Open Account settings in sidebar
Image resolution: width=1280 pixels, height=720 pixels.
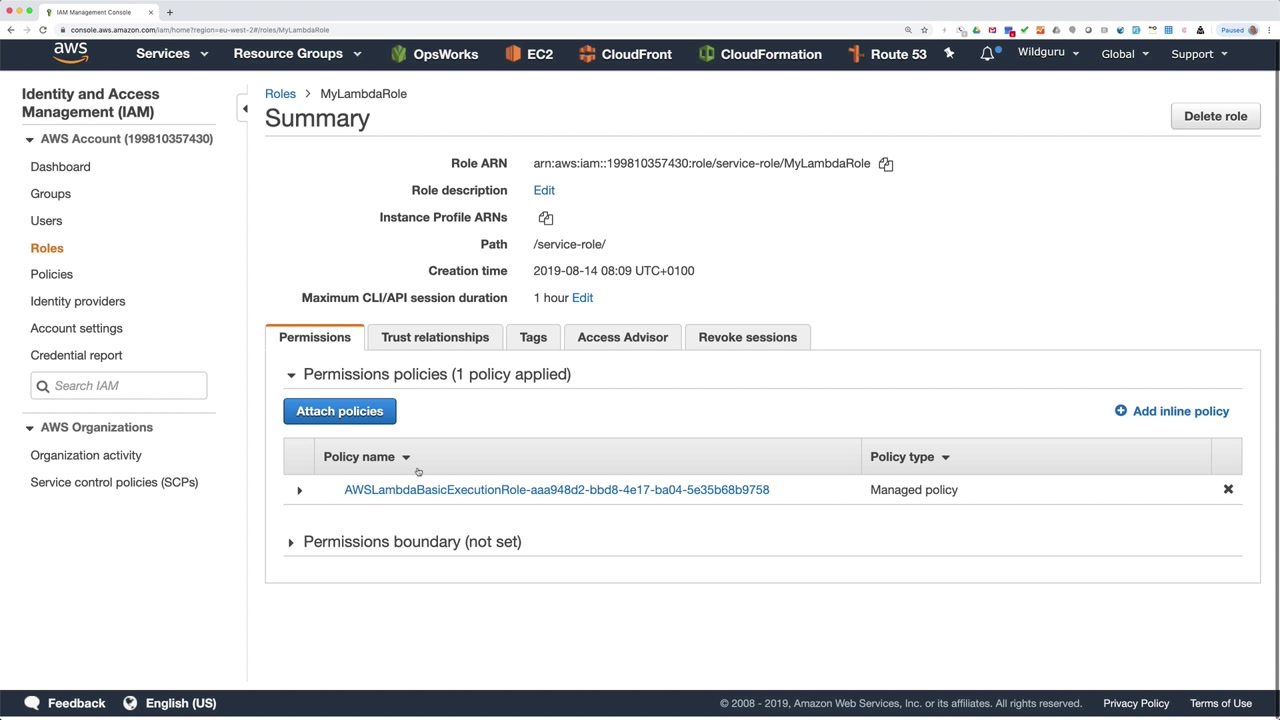(76, 328)
